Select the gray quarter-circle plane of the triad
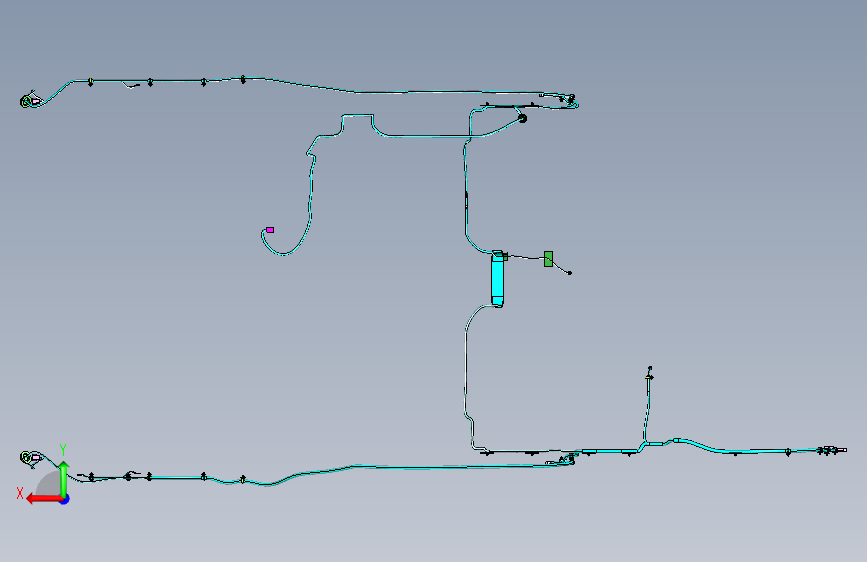Image resolution: width=867 pixels, height=562 pixels. point(49,483)
